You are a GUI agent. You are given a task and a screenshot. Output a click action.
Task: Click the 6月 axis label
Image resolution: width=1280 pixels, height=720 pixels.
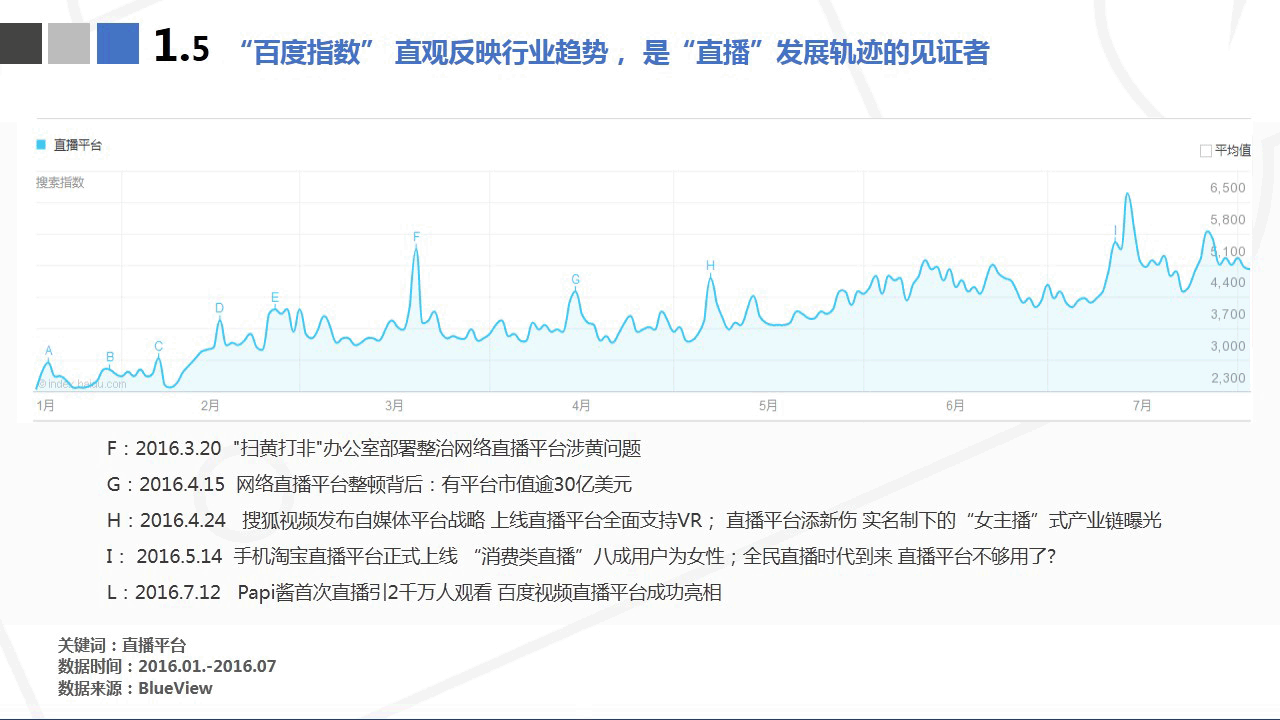click(x=955, y=406)
